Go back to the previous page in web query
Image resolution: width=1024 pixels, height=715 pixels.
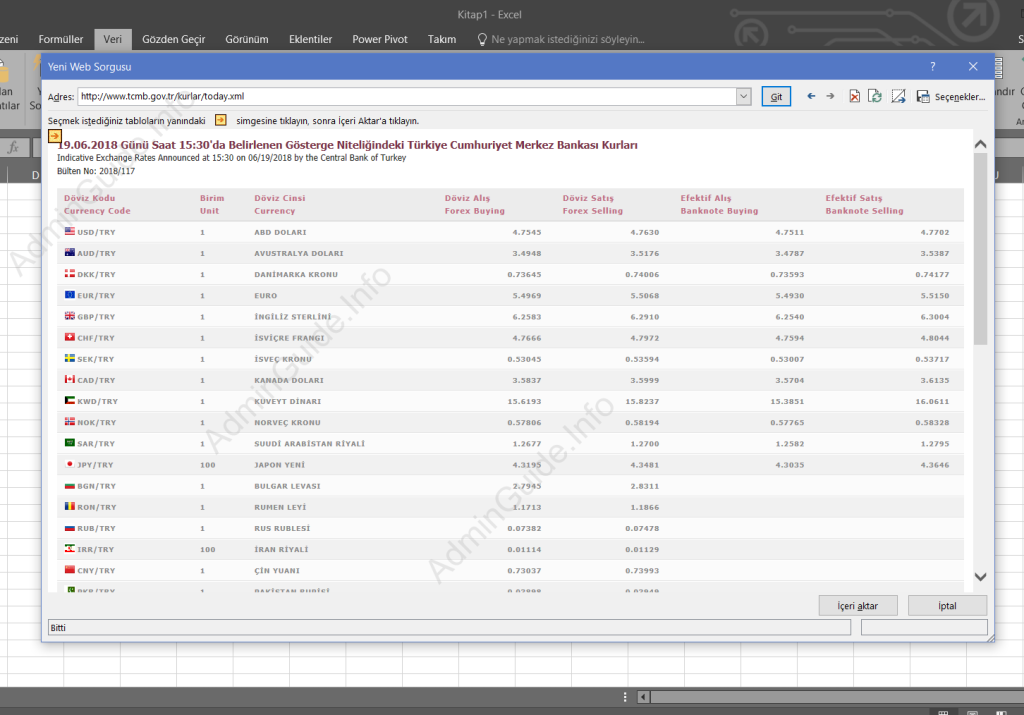pos(811,96)
